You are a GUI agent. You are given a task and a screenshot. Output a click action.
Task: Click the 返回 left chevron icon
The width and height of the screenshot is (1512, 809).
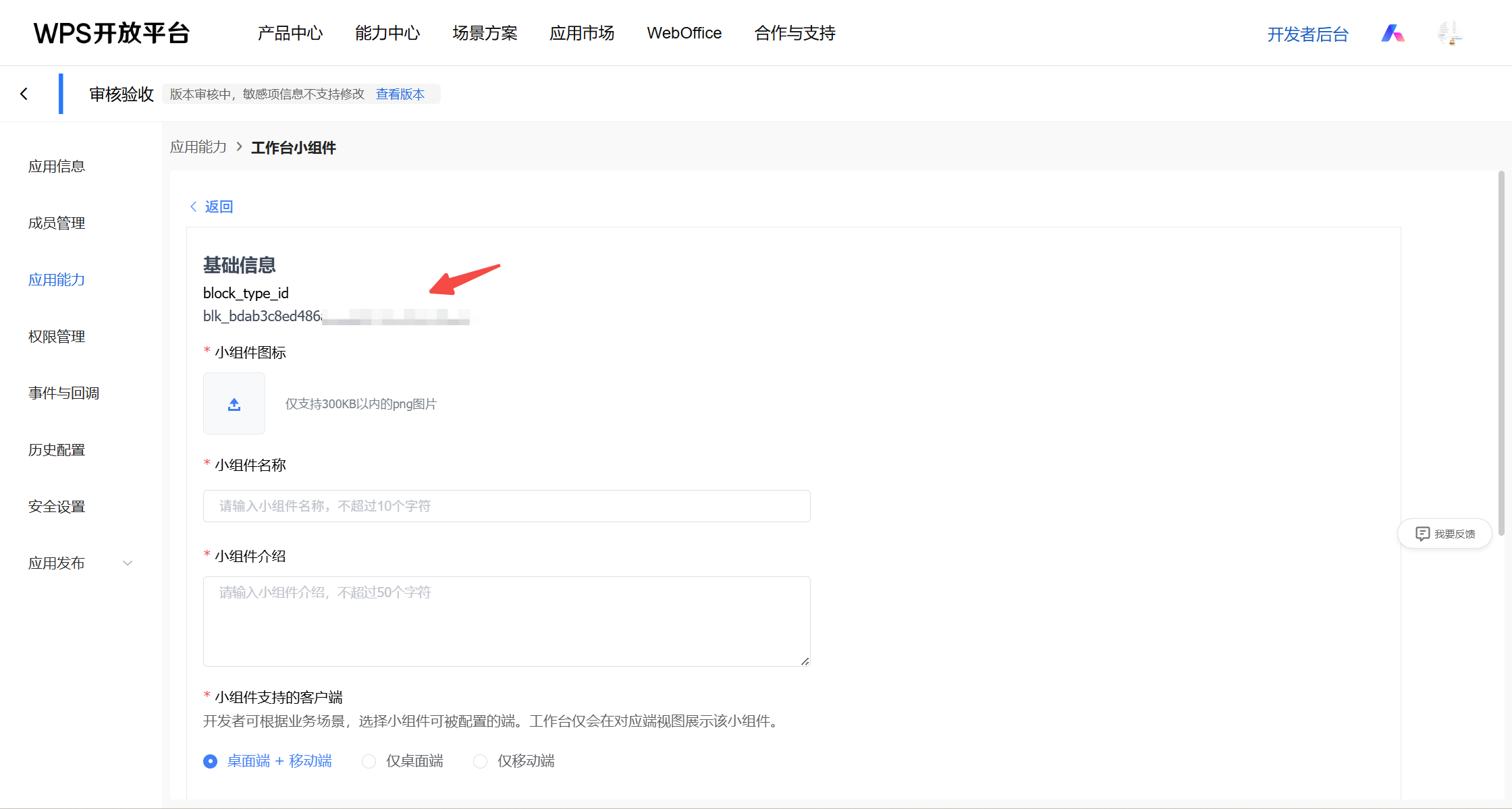click(194, 206)
